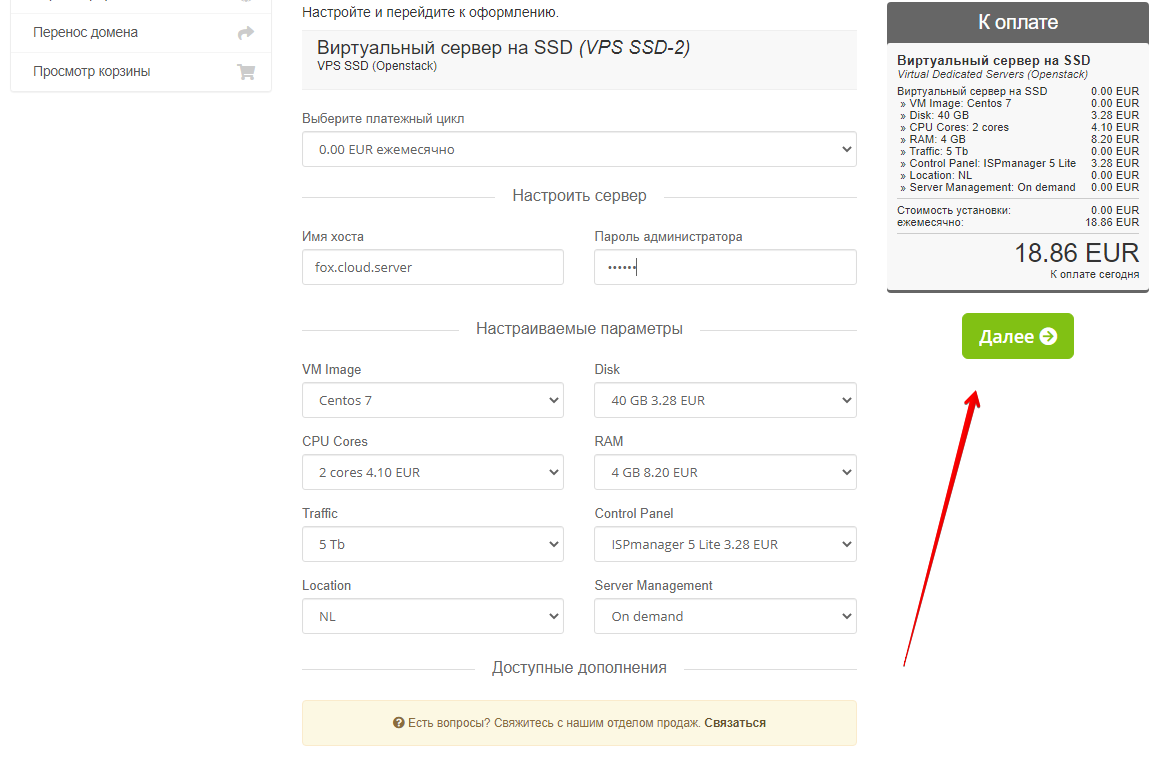This screenshot has height=765, width=1166.
Task: Click the К оплате summary header
Action: tap(1017, 22)
